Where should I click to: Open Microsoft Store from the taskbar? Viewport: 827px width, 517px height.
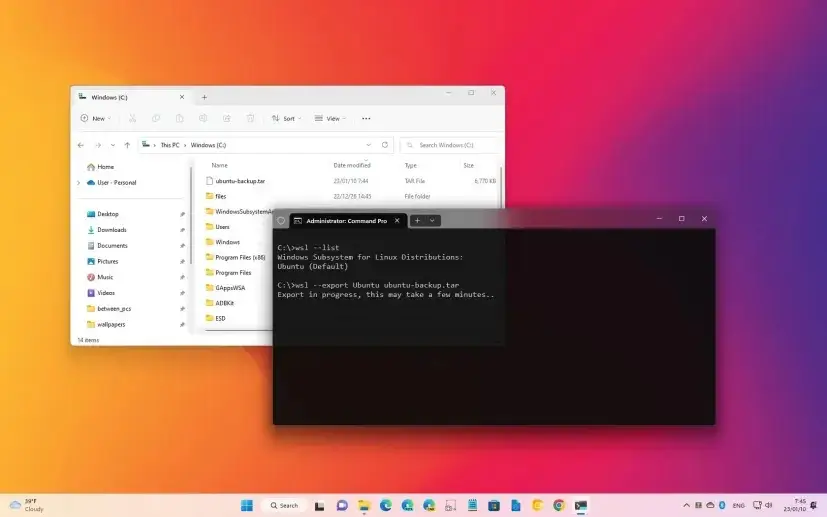pos(494,505)
